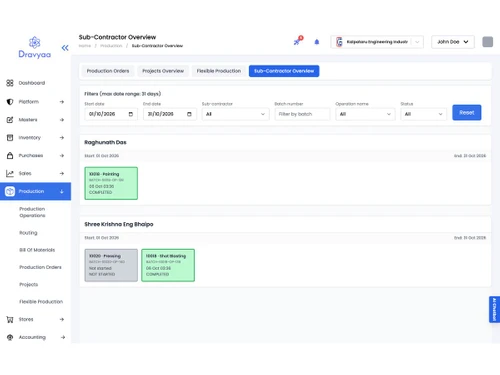The width and height of the screenshot is (500, 375).
Task: Open the Dashboard grid icon
Action: (10, 83)
